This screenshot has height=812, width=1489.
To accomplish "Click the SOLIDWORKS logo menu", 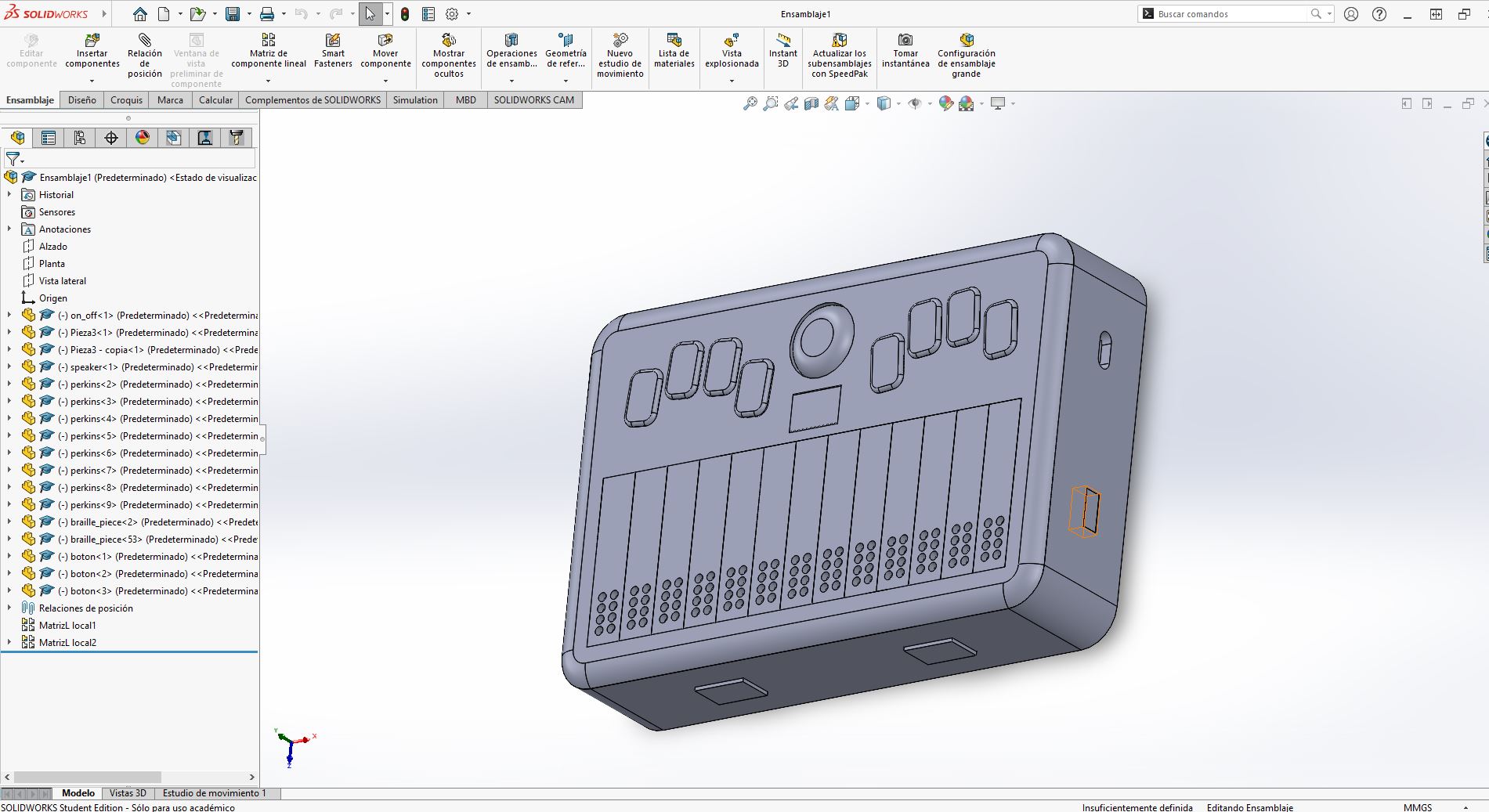I will 47,14.
